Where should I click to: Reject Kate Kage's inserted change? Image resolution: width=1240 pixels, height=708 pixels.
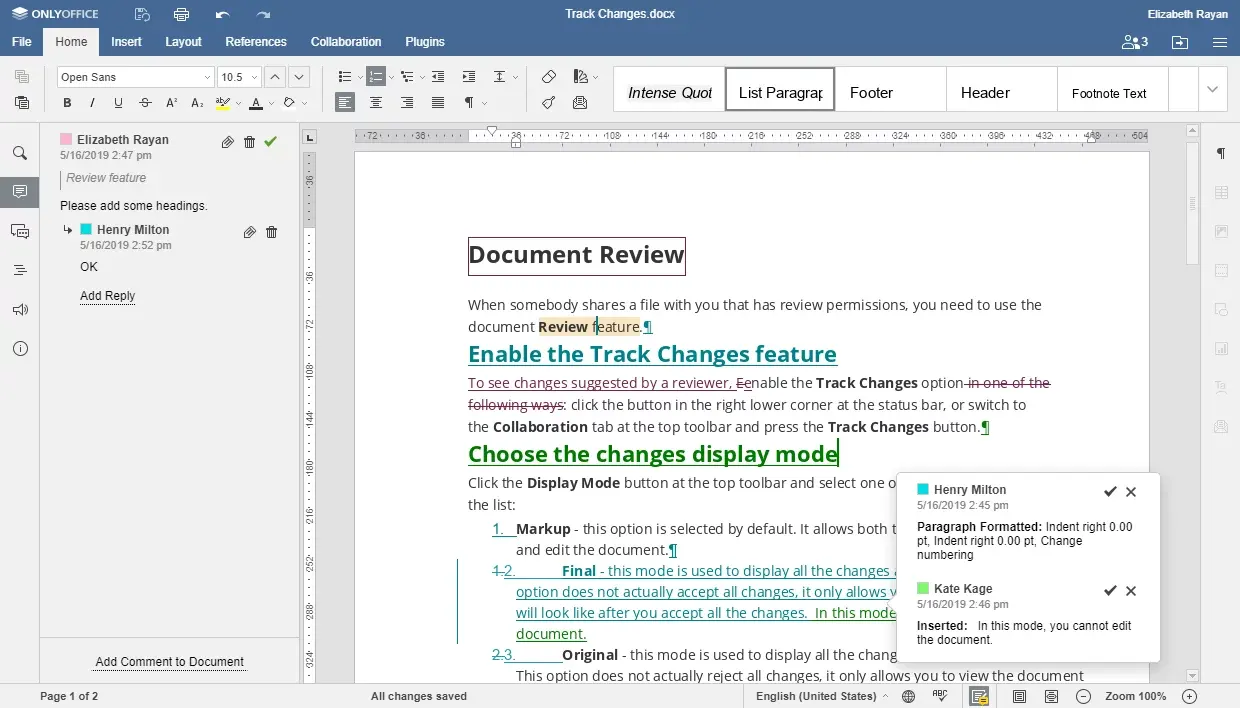[1131, 591]
